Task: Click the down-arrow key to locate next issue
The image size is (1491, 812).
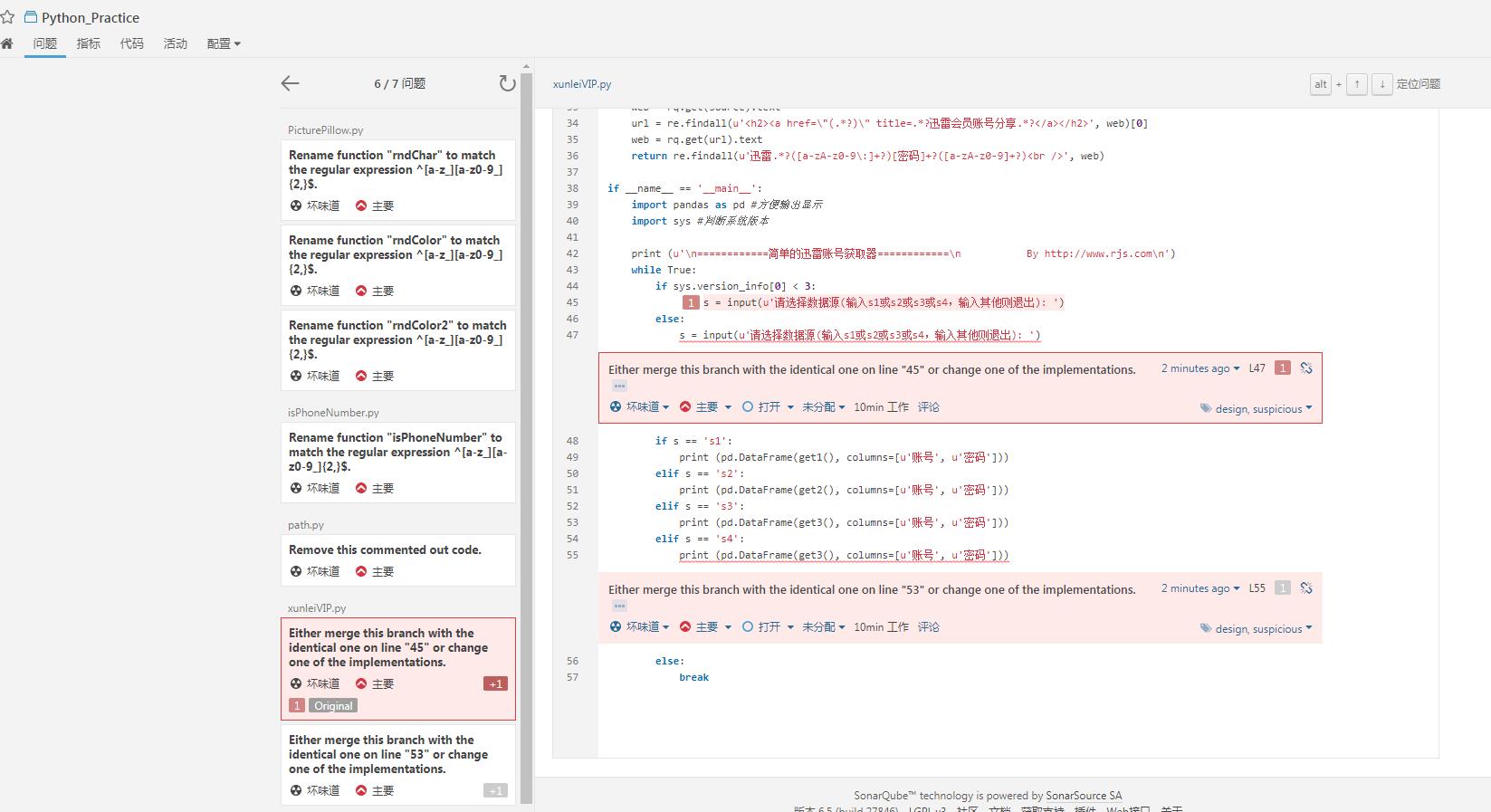Action: [x=1381, y=84]
